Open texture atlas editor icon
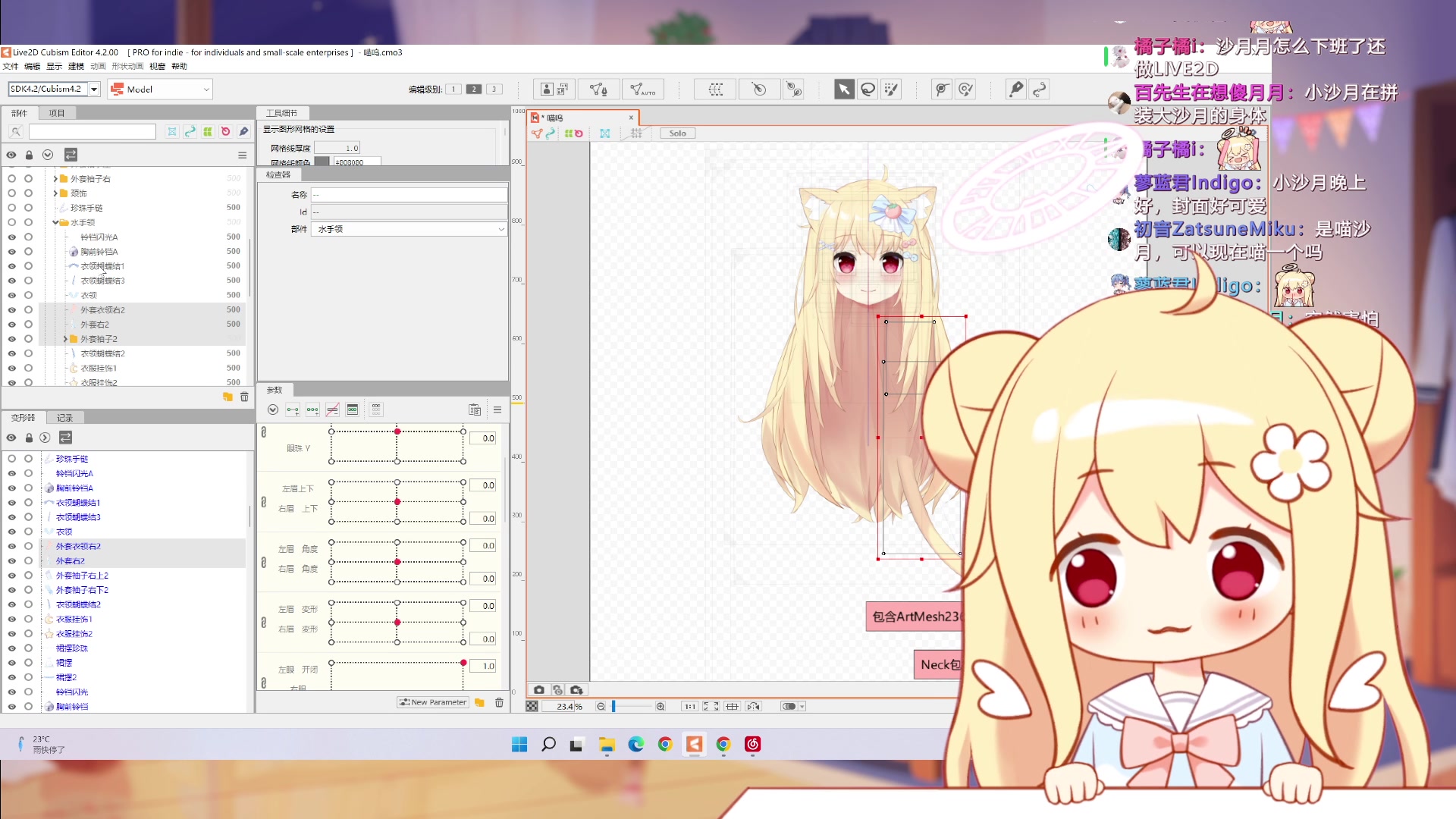Image resolution: width=1456 pixels, height=819 pixels. (554, 89)
